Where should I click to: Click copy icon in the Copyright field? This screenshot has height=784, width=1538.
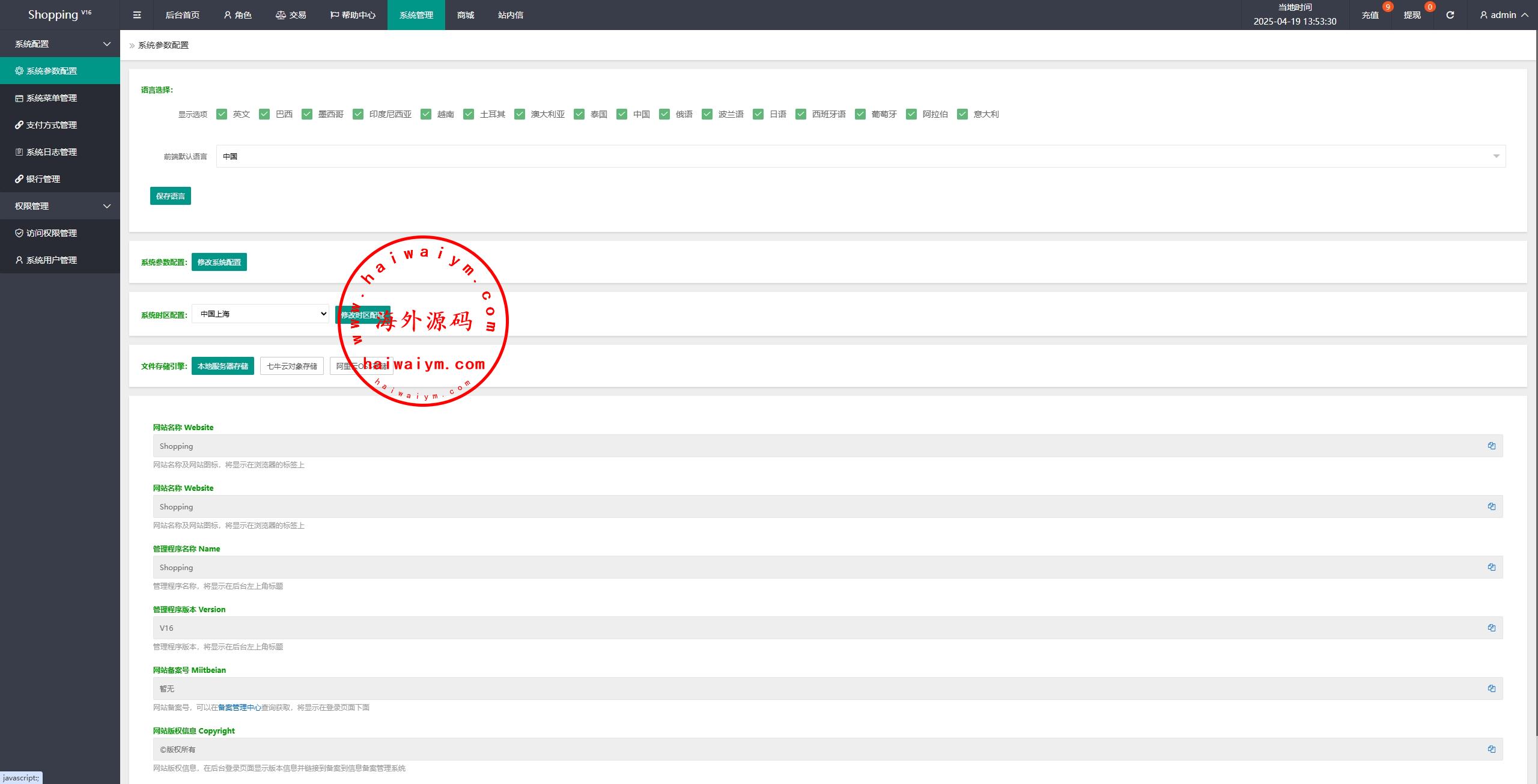coord(1491,749)
